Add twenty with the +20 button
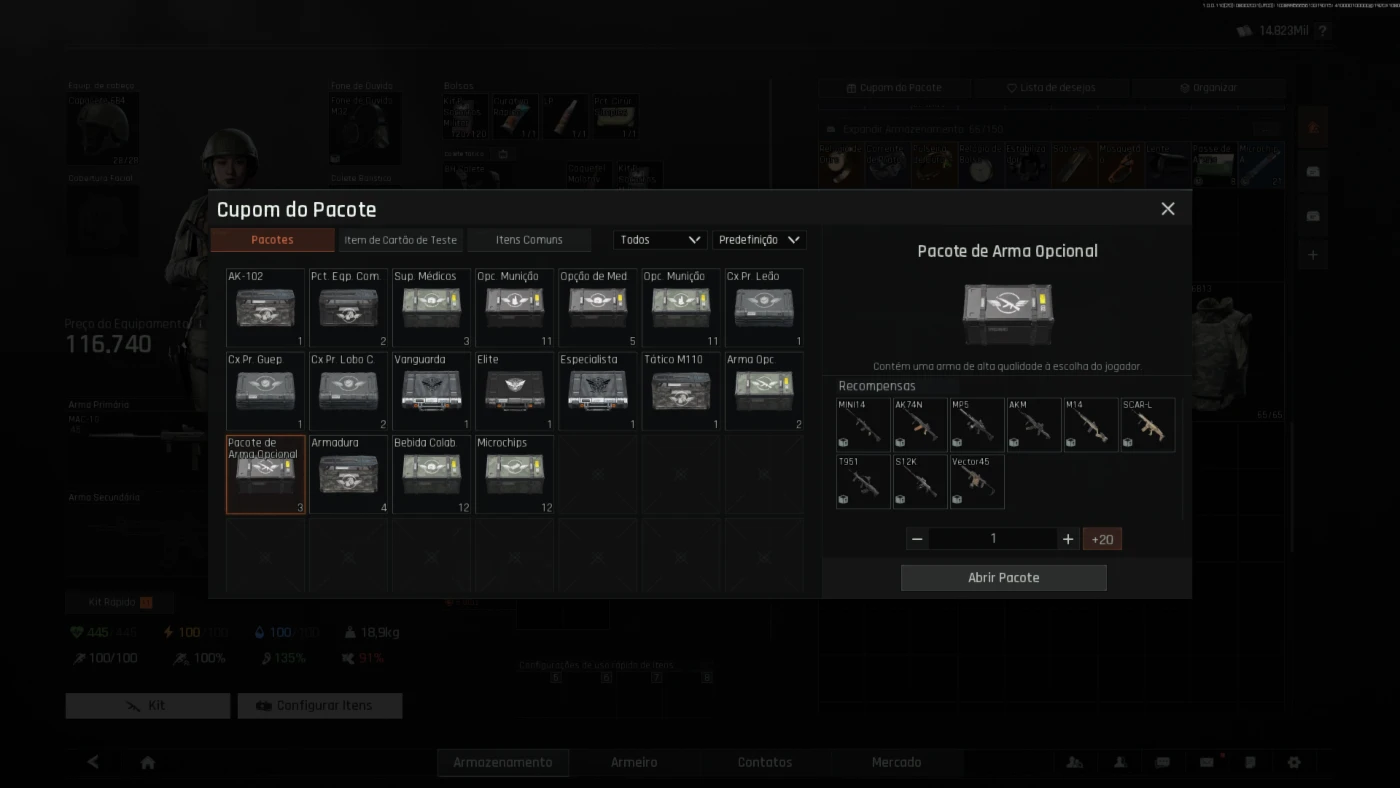This screenshot has width=1400, height=788. [x=1102, y=539]
